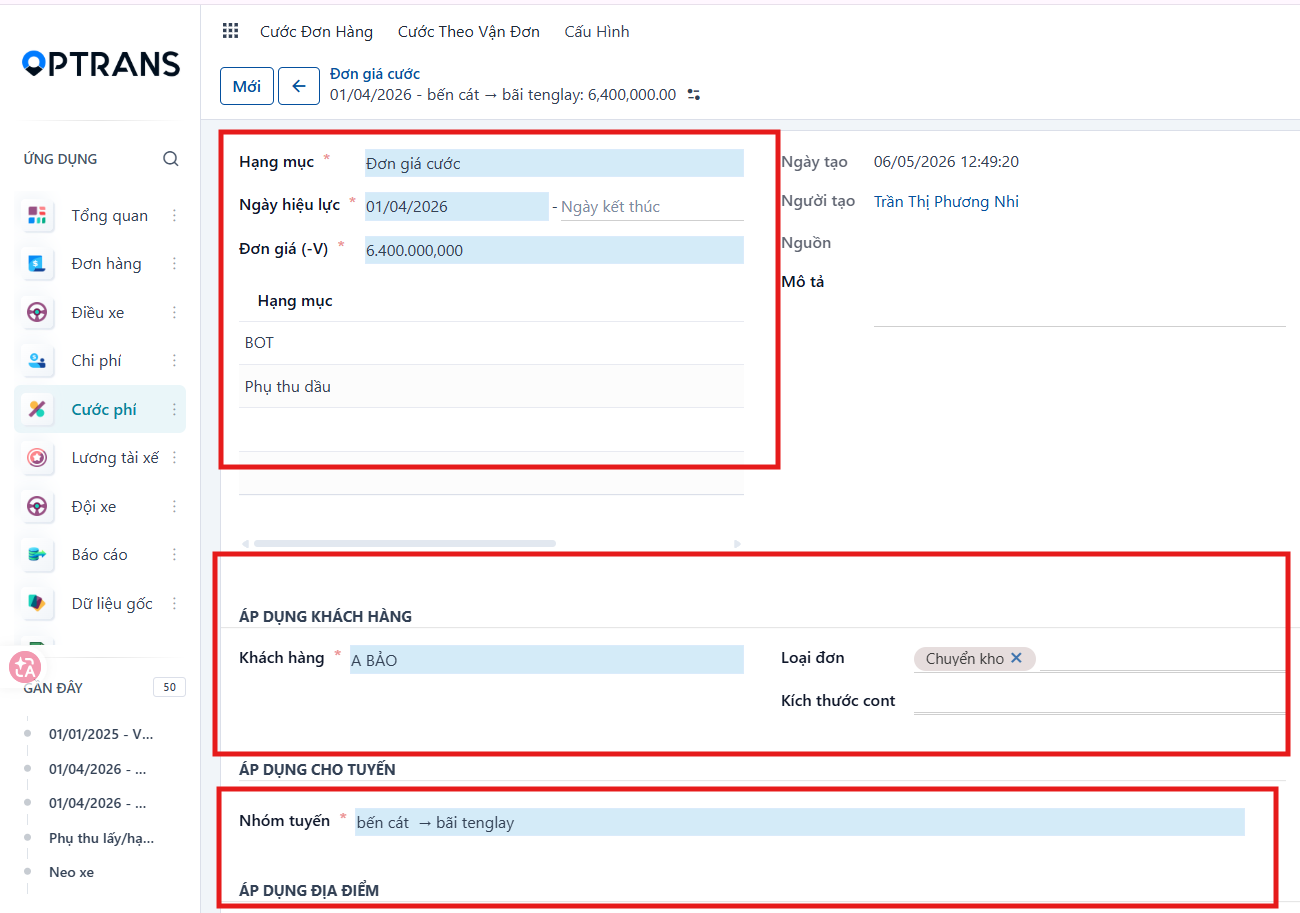Focus the Ngày kết thúc date field
1300x913 pixels.
(x=652, y=207)
